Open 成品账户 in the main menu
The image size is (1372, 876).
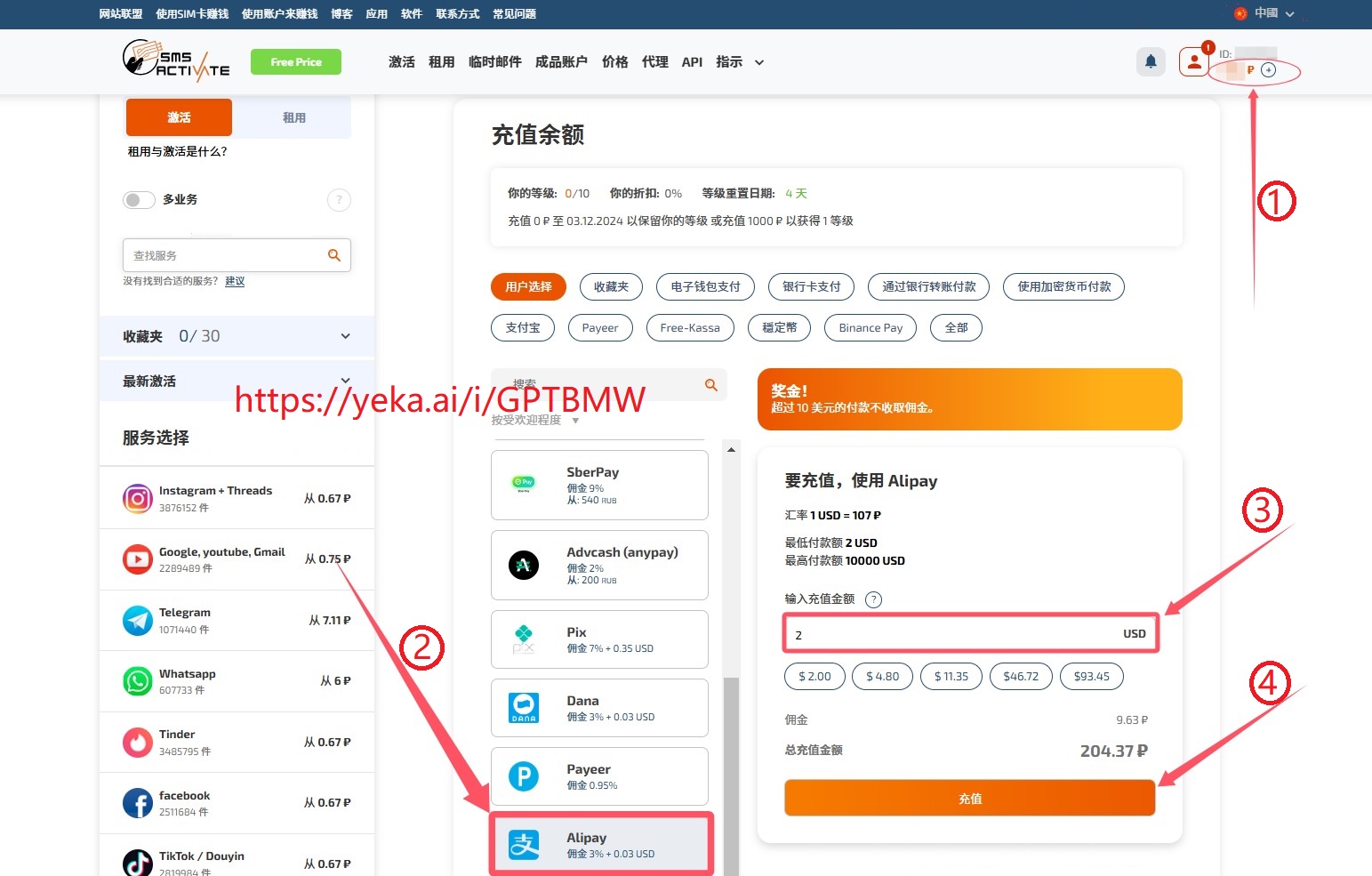(561, 61)
